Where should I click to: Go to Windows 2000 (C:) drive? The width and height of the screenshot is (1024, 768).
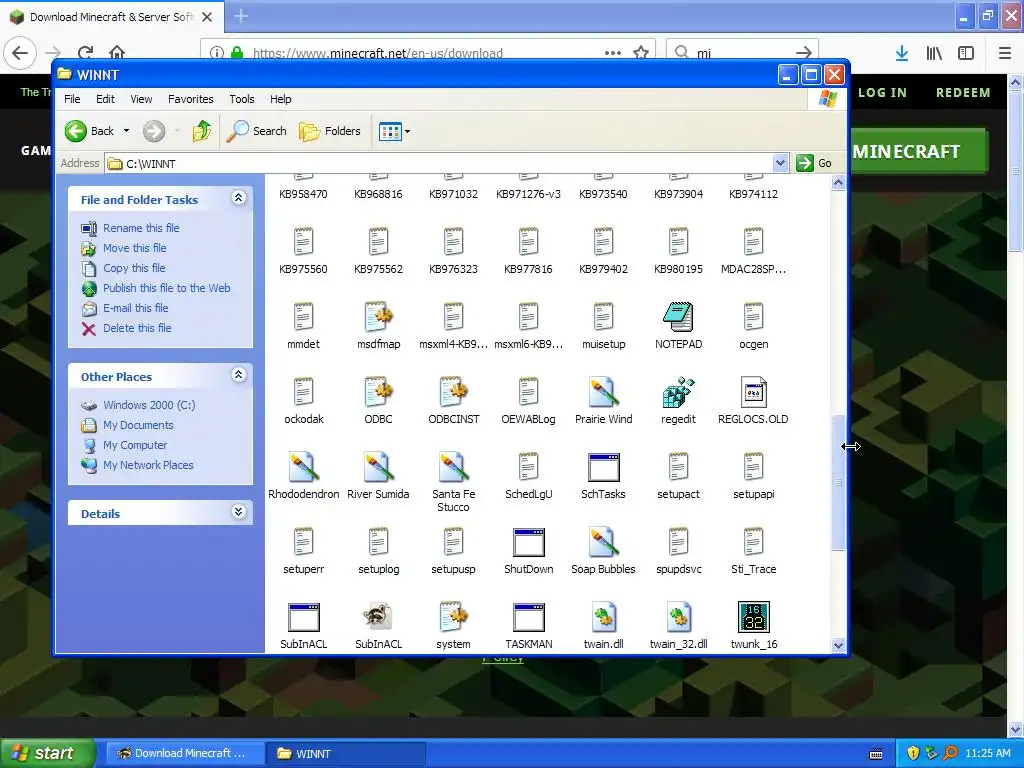coord(149,405)
